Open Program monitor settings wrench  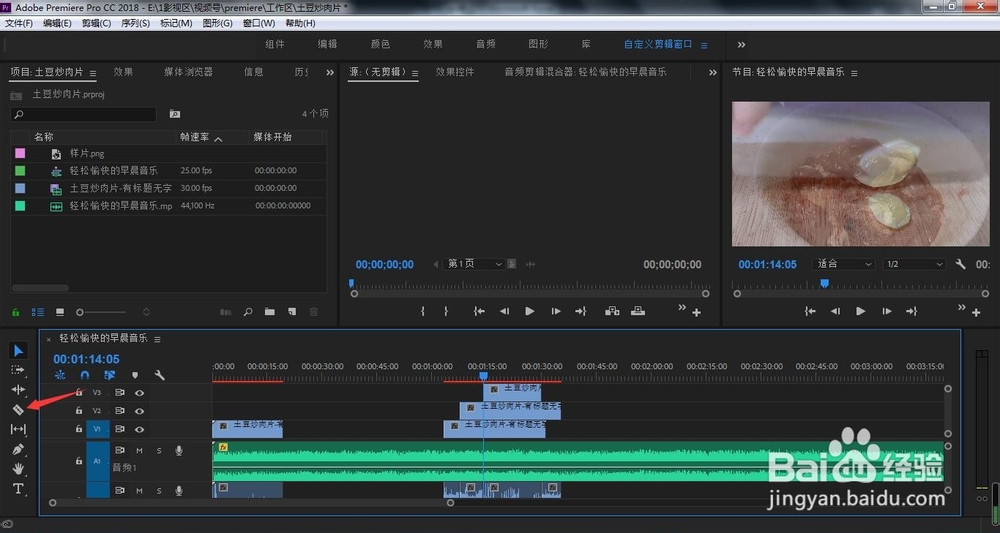click(960, 264)
